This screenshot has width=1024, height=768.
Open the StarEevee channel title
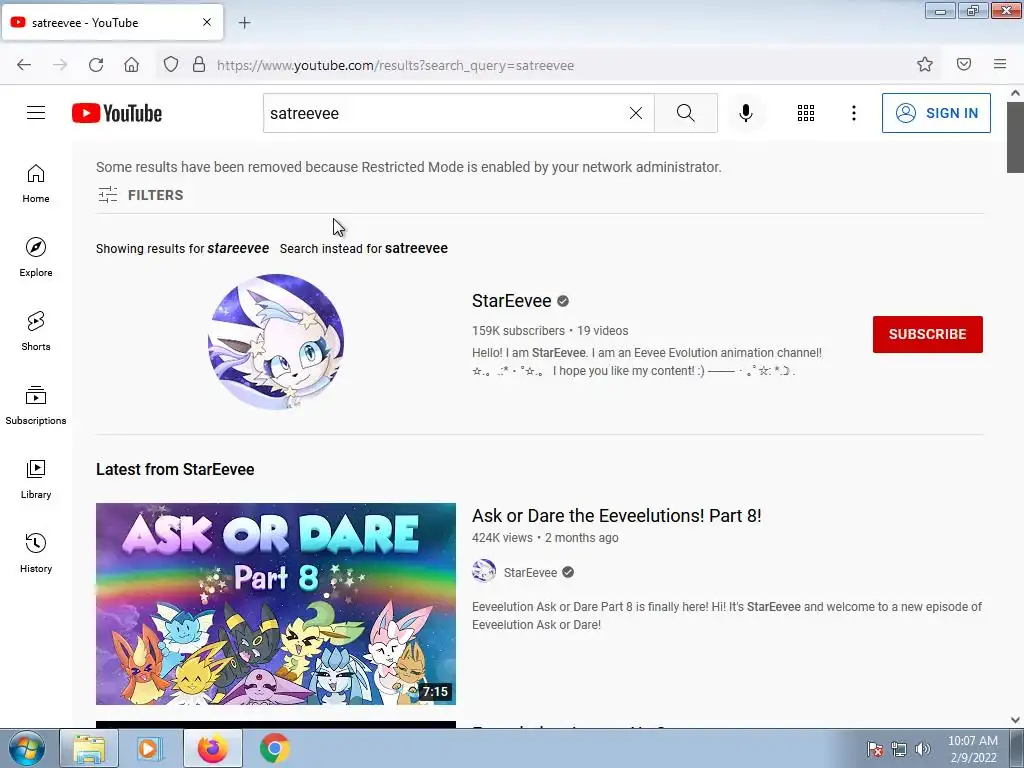coord(511,300)
